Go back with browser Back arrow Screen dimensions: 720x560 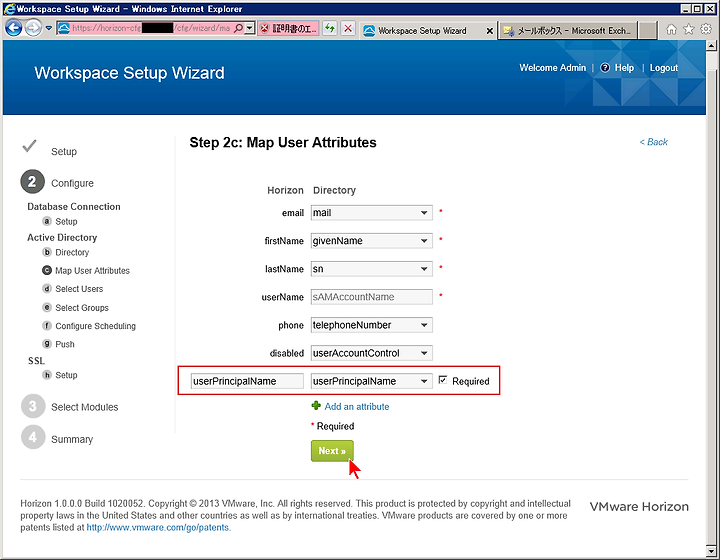[13, 28]
